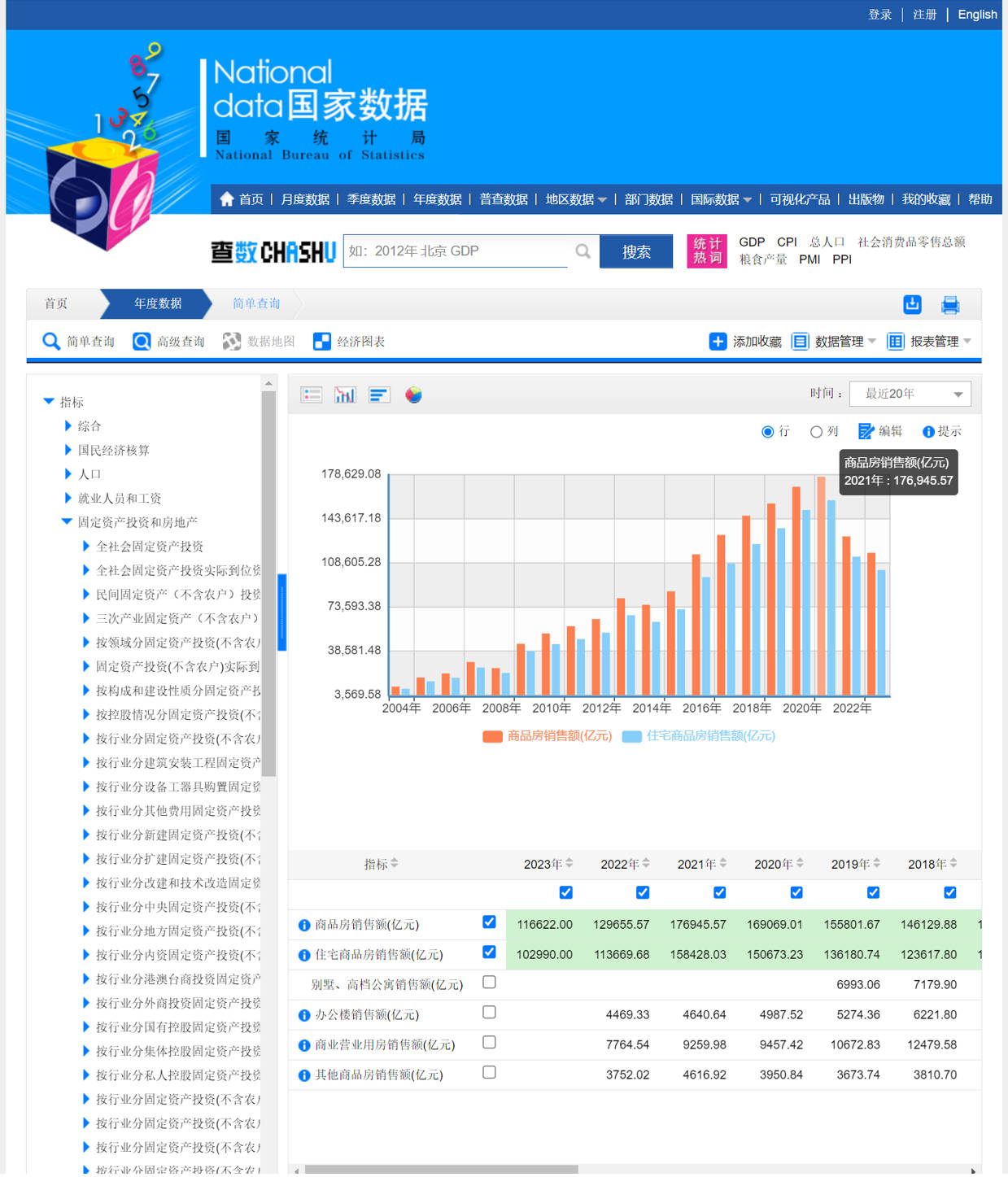Switch to the table view icon

[312, 395]
